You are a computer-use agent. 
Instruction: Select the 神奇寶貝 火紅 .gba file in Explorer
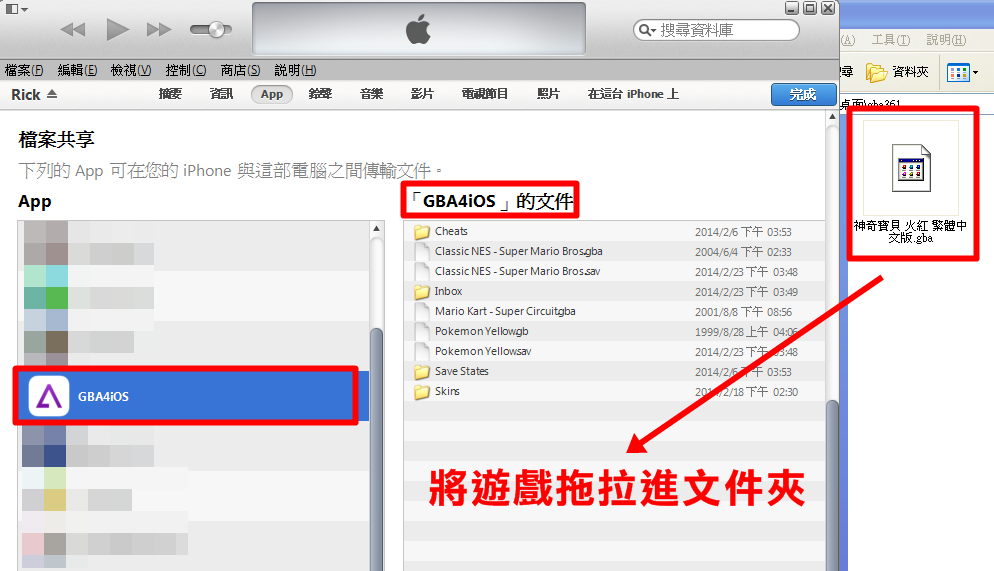[x=911, y=184]
